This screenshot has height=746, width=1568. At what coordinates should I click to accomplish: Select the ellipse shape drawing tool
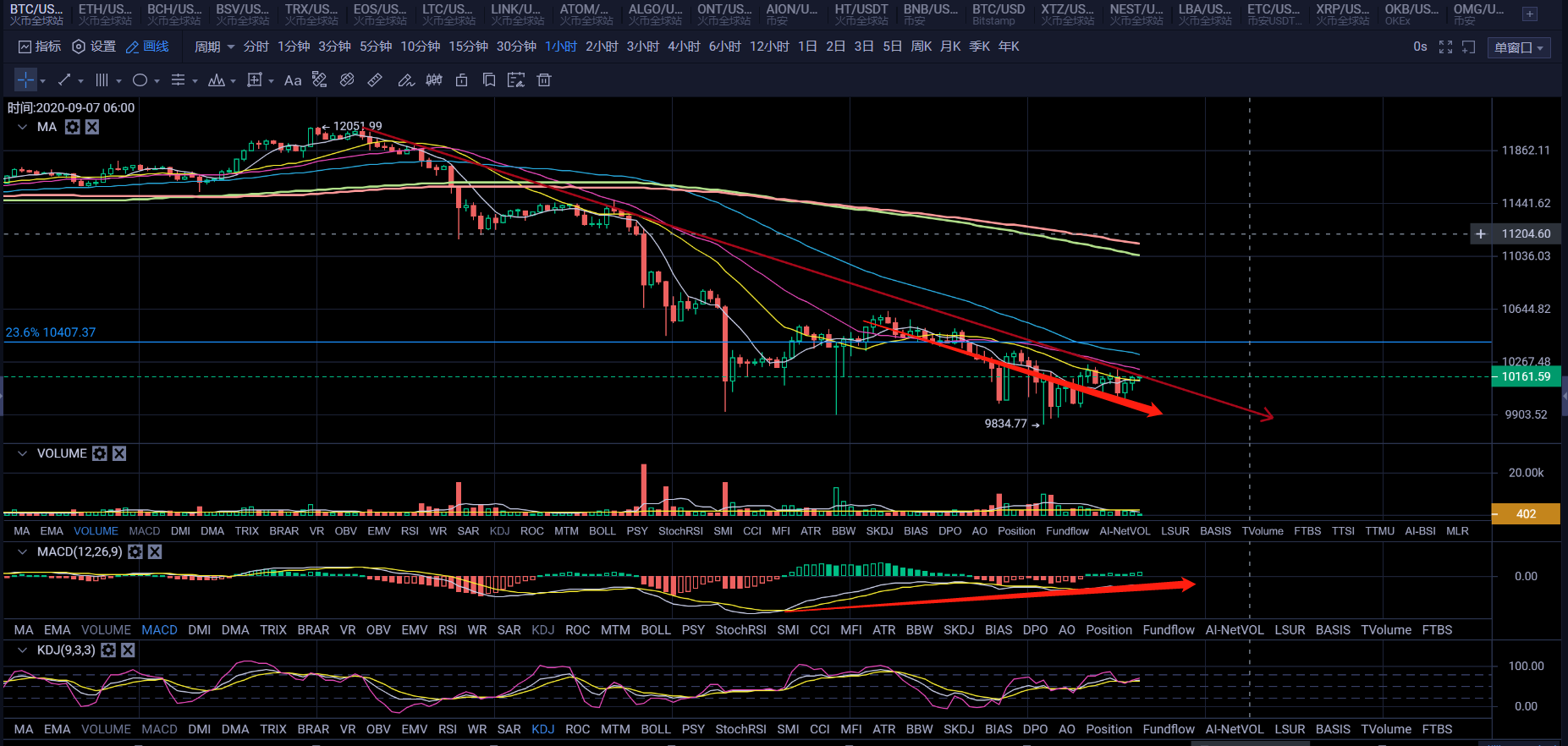(140, 80)
